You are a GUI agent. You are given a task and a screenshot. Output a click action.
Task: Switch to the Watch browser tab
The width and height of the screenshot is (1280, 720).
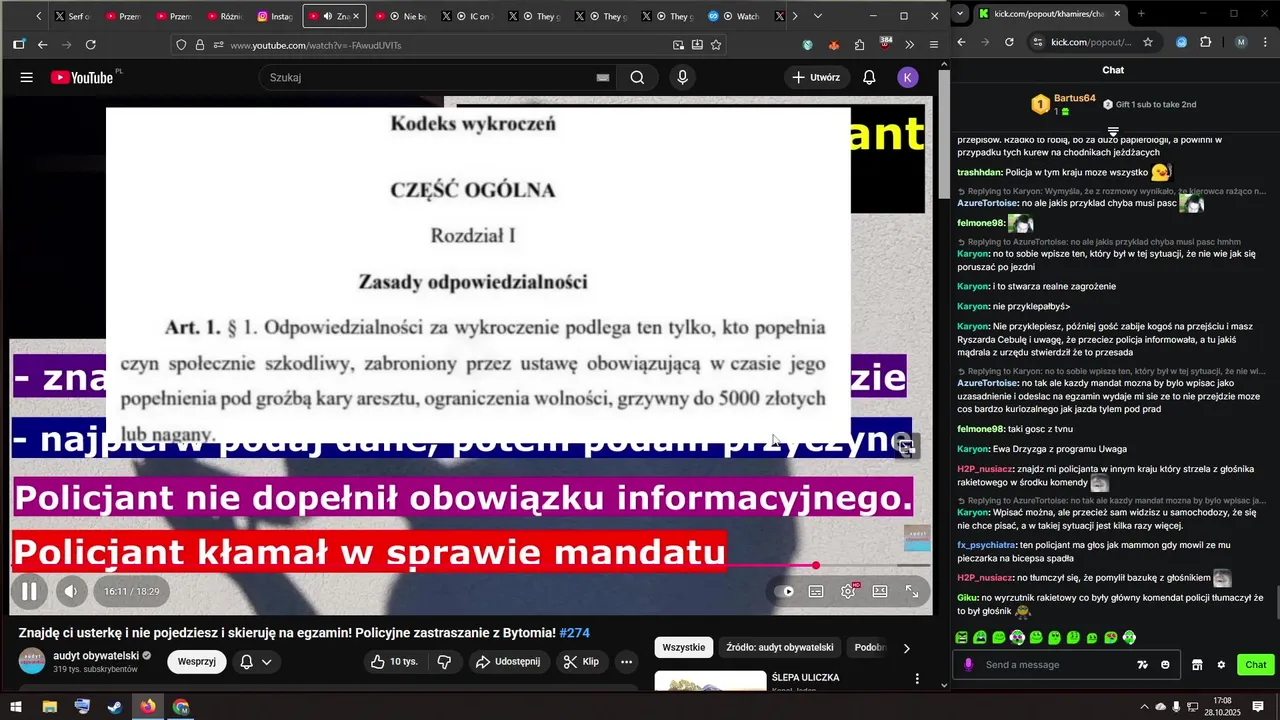[736, 16]
